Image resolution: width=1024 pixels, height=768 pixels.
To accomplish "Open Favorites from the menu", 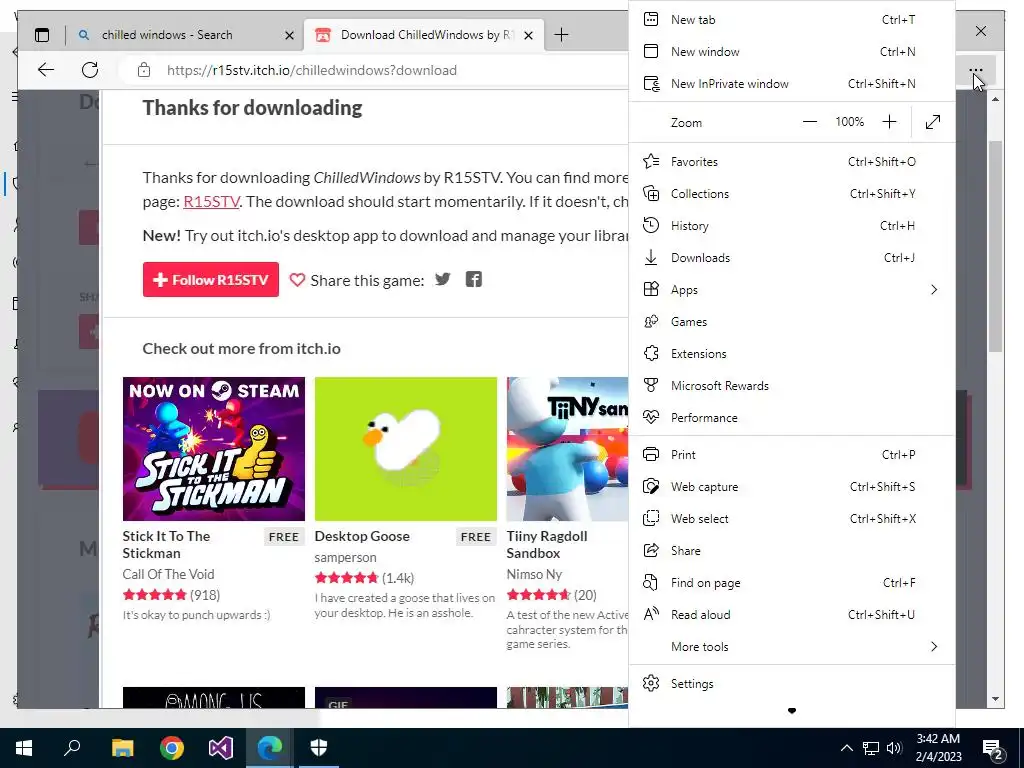I will pyautogui.click(x=792, y=161).
